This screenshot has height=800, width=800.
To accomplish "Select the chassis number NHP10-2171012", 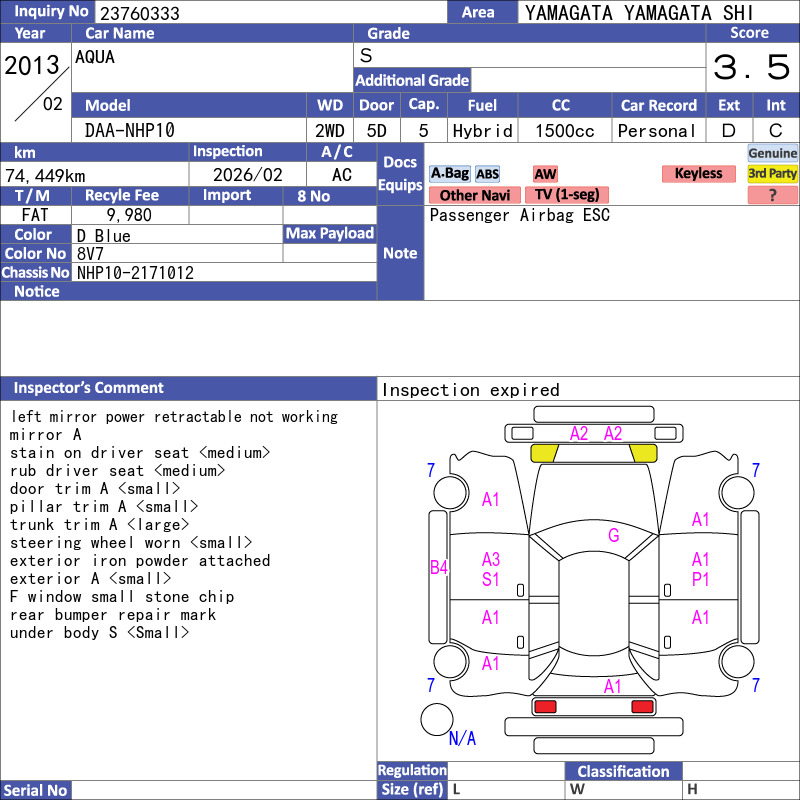I will [135, 273].
